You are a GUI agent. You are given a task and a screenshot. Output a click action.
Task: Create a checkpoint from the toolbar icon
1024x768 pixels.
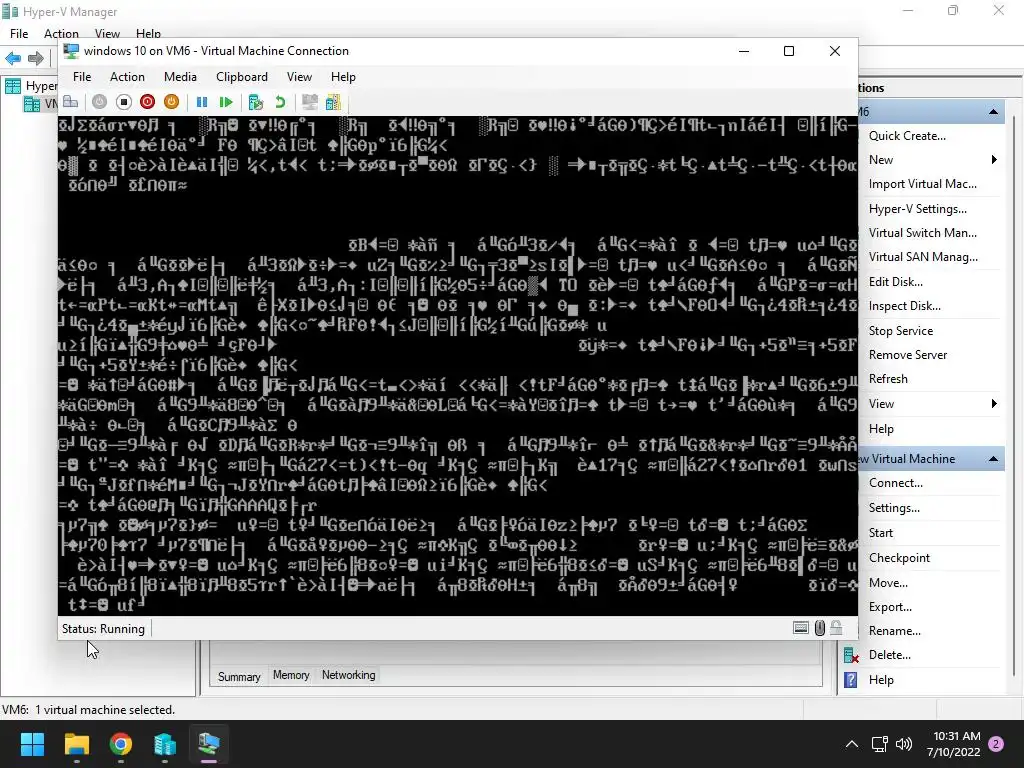pos(256,102)
